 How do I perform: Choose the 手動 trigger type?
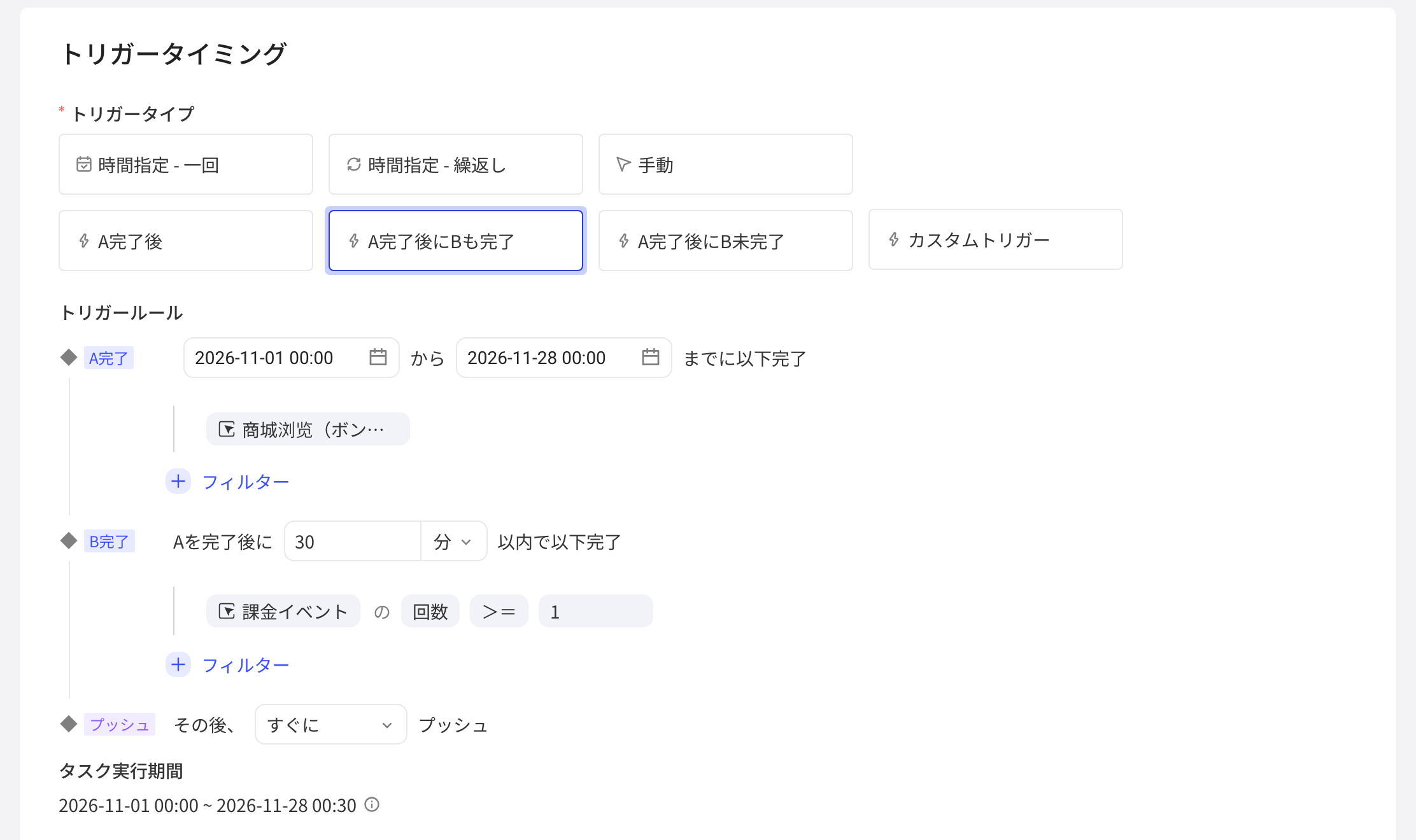726,164
